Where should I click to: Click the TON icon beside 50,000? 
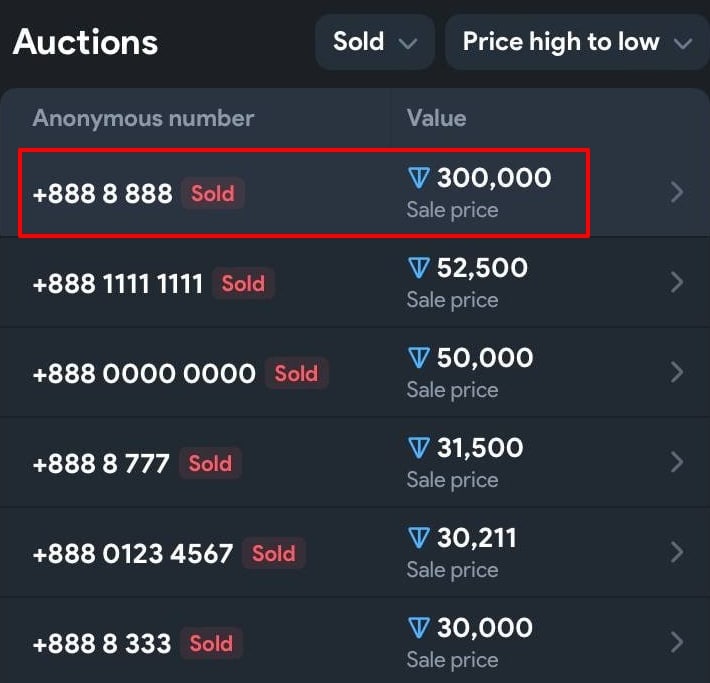click(418, 358)
